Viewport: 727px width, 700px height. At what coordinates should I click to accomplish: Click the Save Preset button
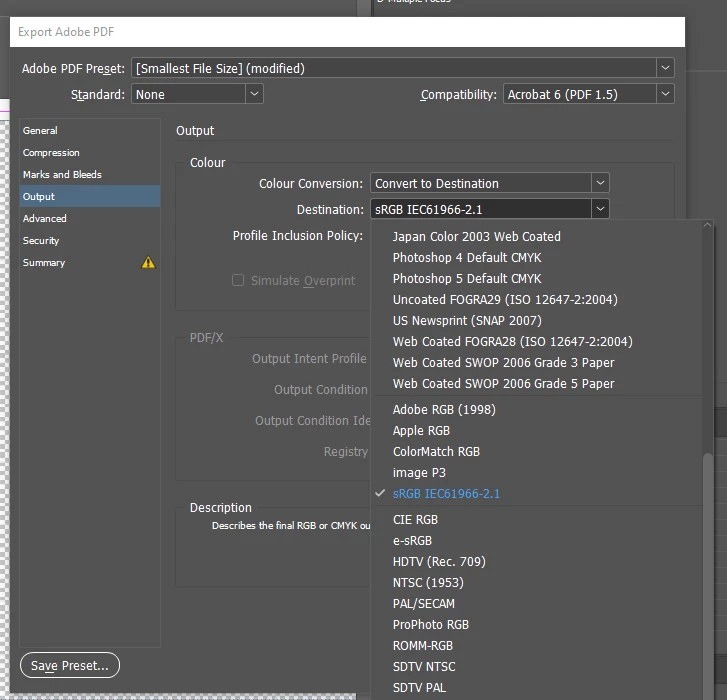click(x=70, y=665)
